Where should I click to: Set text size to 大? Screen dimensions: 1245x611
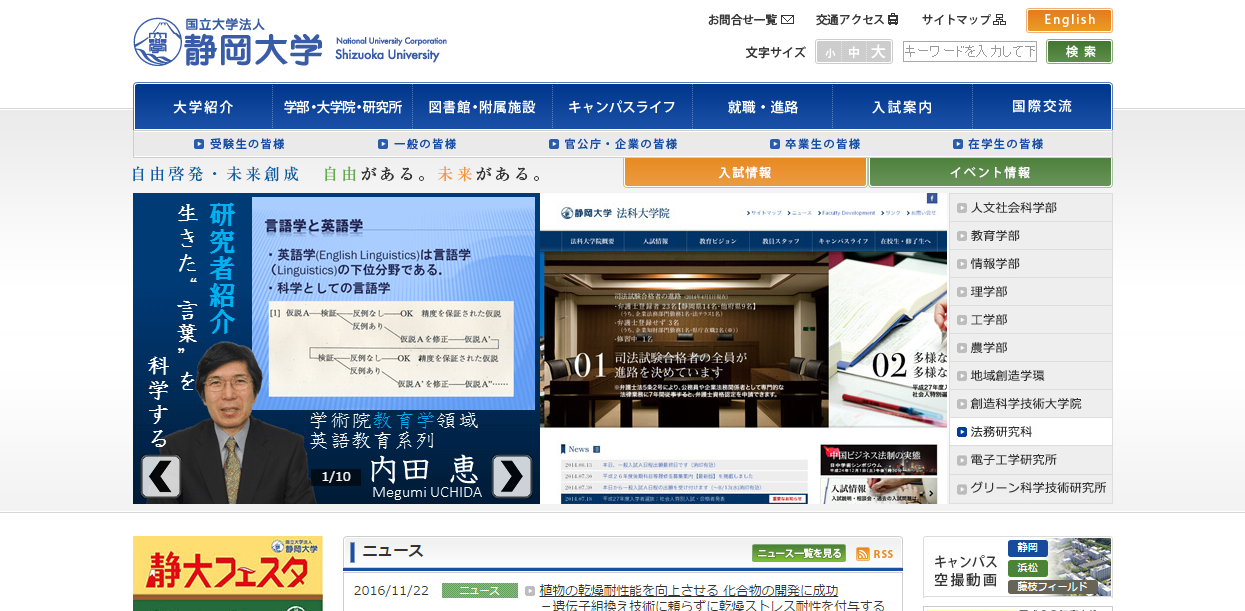878,52
